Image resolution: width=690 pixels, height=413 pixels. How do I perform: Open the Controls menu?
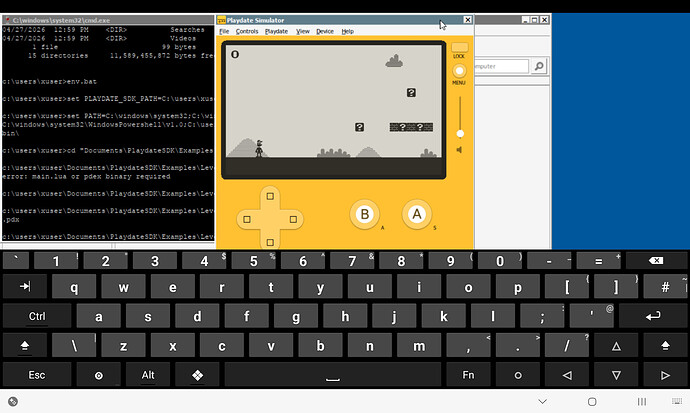coord(247,31)
